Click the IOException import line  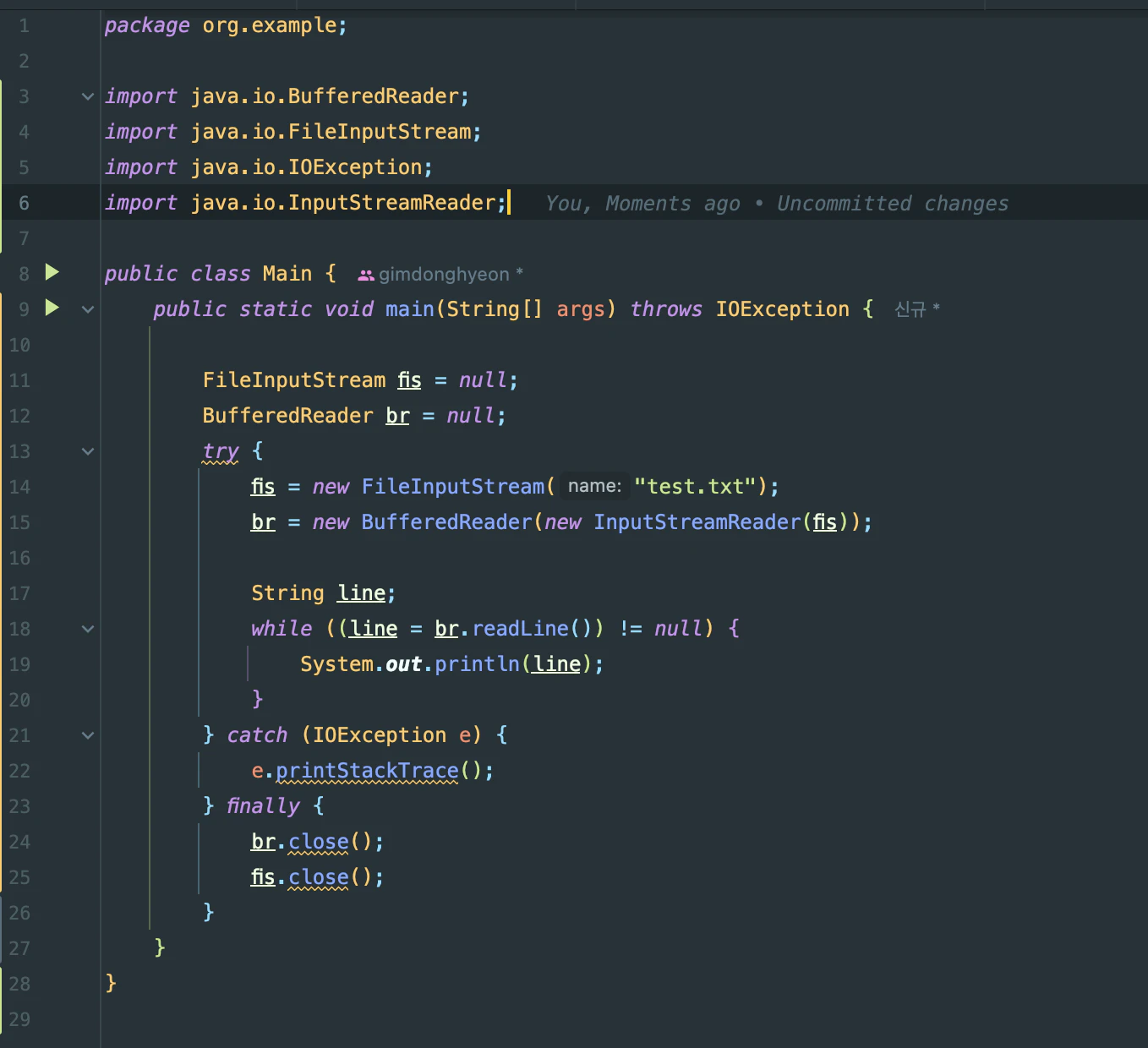(x=268, y=167)
